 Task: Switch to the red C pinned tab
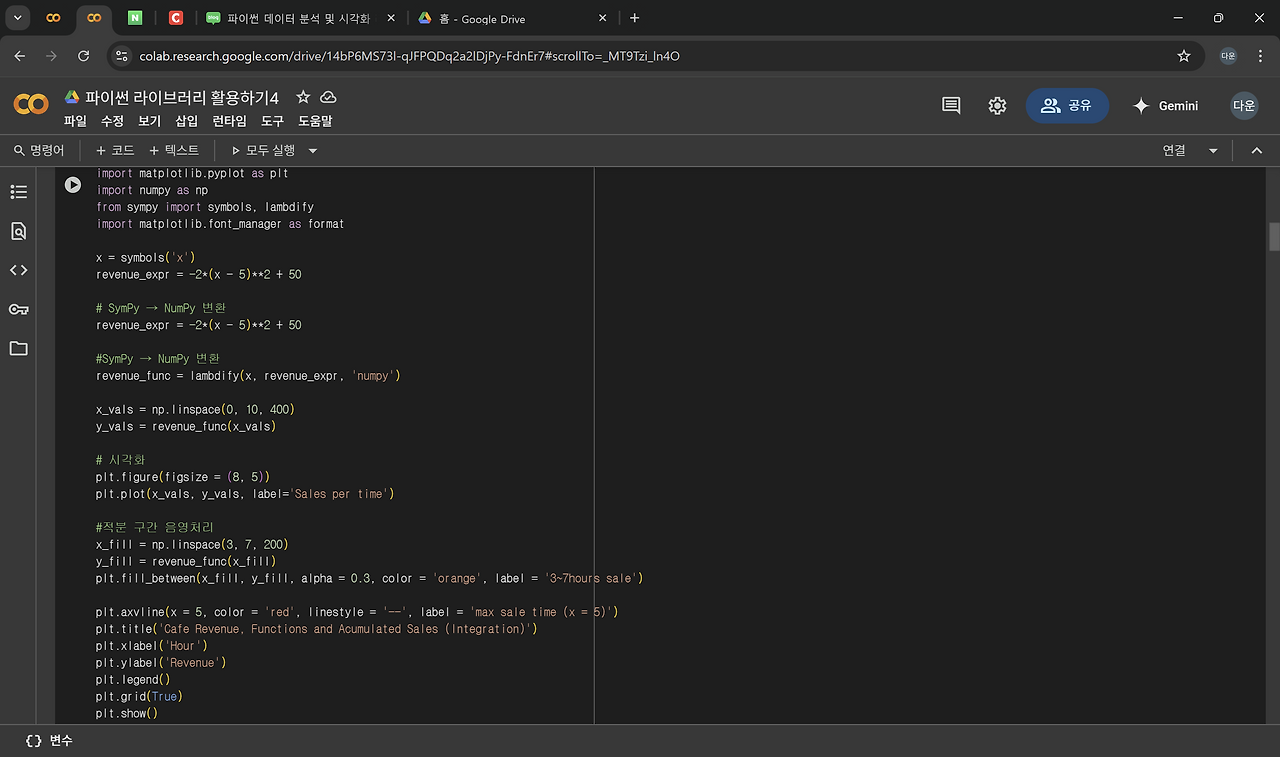tap(176, 18)
